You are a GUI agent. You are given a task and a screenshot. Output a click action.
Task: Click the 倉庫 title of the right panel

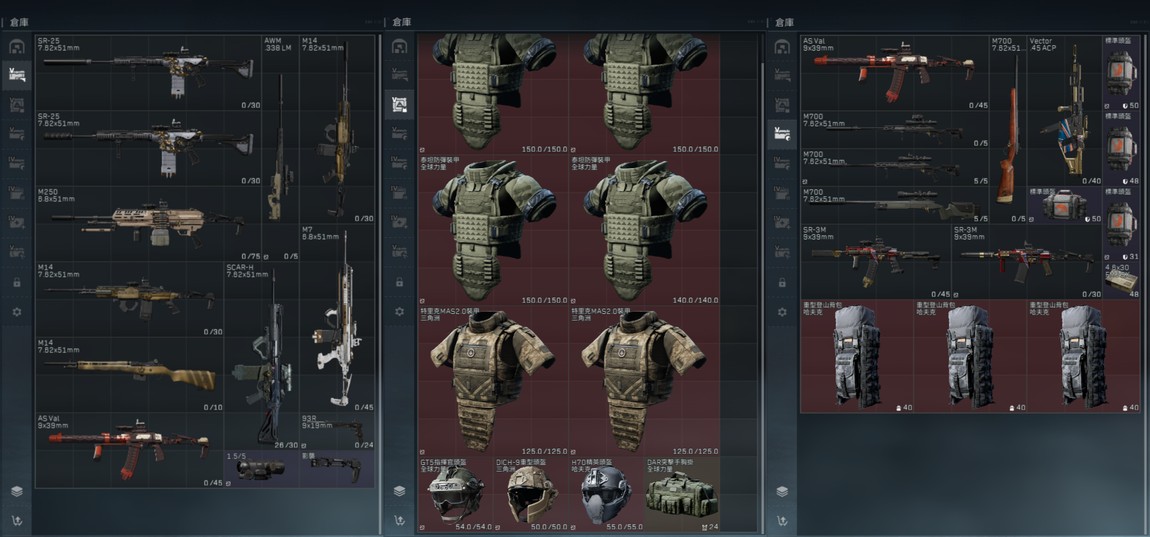[785, 23]
